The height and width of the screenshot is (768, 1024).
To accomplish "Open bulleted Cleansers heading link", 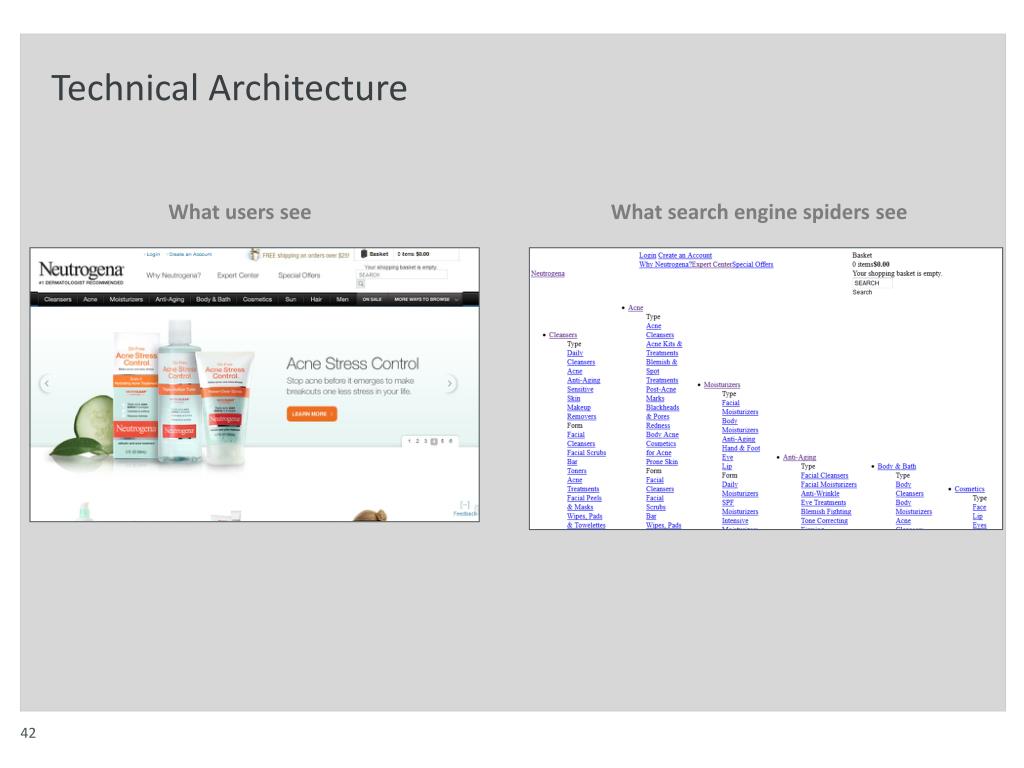I will 563,335.
